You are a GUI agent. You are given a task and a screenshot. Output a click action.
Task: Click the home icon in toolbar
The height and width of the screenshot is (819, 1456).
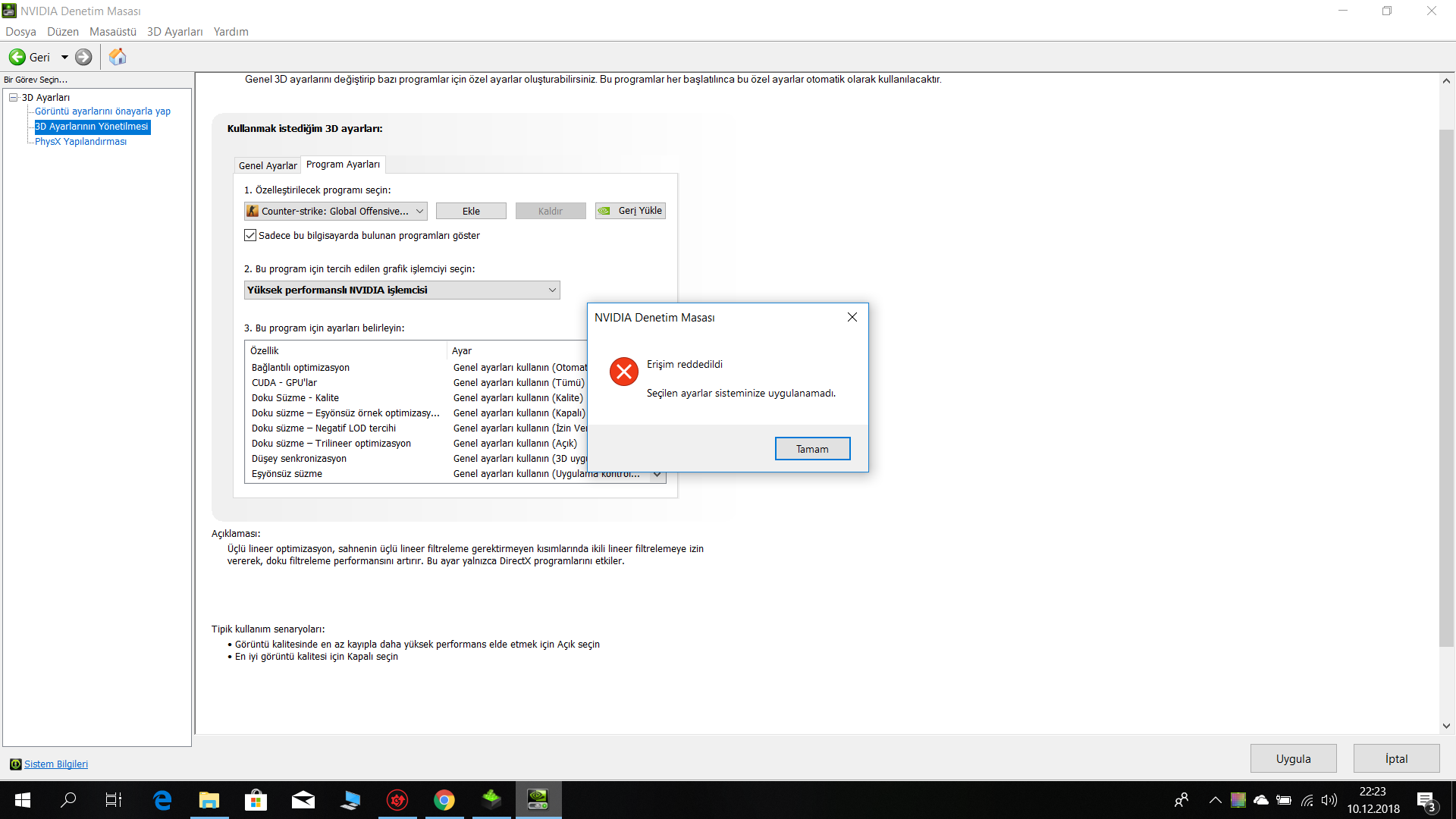click(118, 57)
